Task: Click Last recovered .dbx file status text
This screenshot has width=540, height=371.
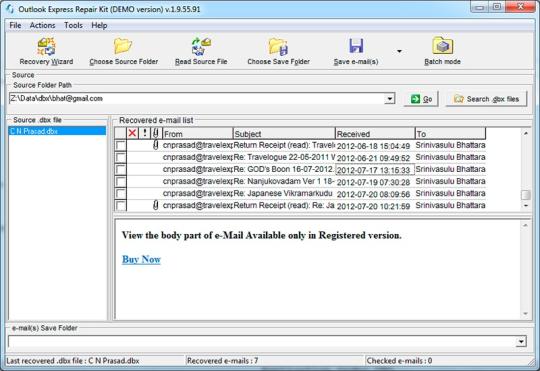Action: pos(73,361)
